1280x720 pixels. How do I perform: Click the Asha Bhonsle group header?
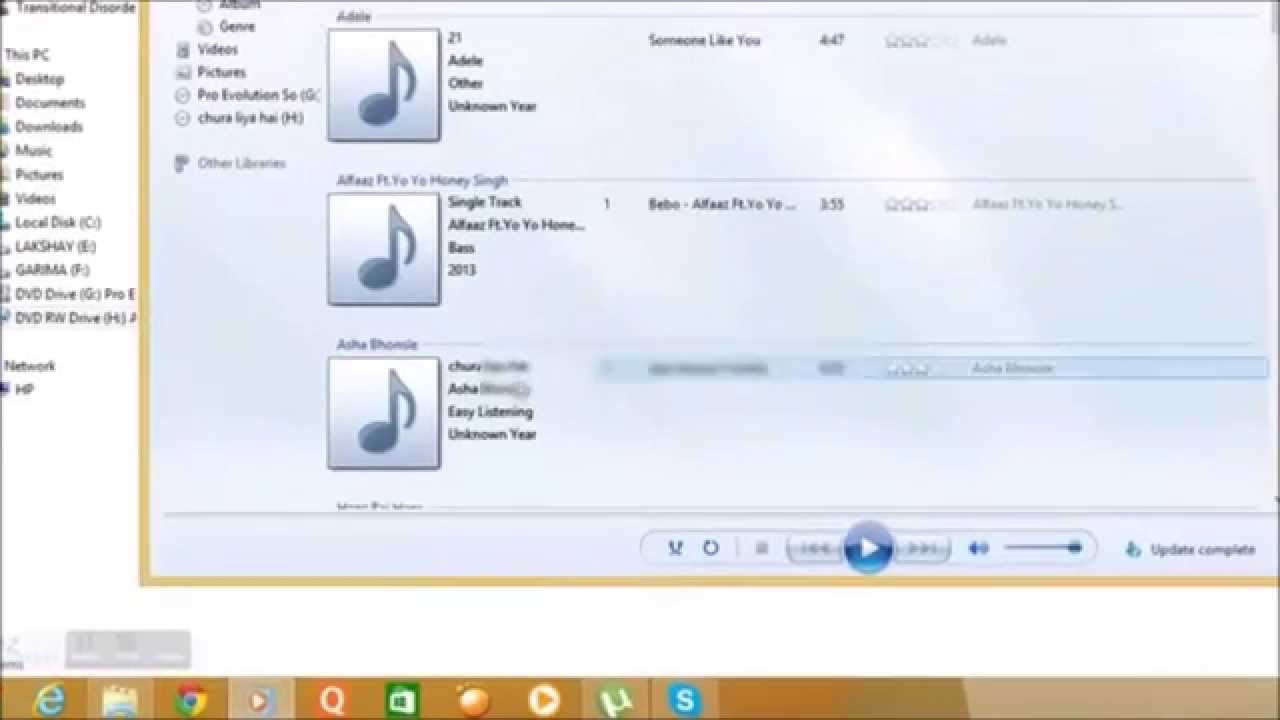tap(377, 344)
